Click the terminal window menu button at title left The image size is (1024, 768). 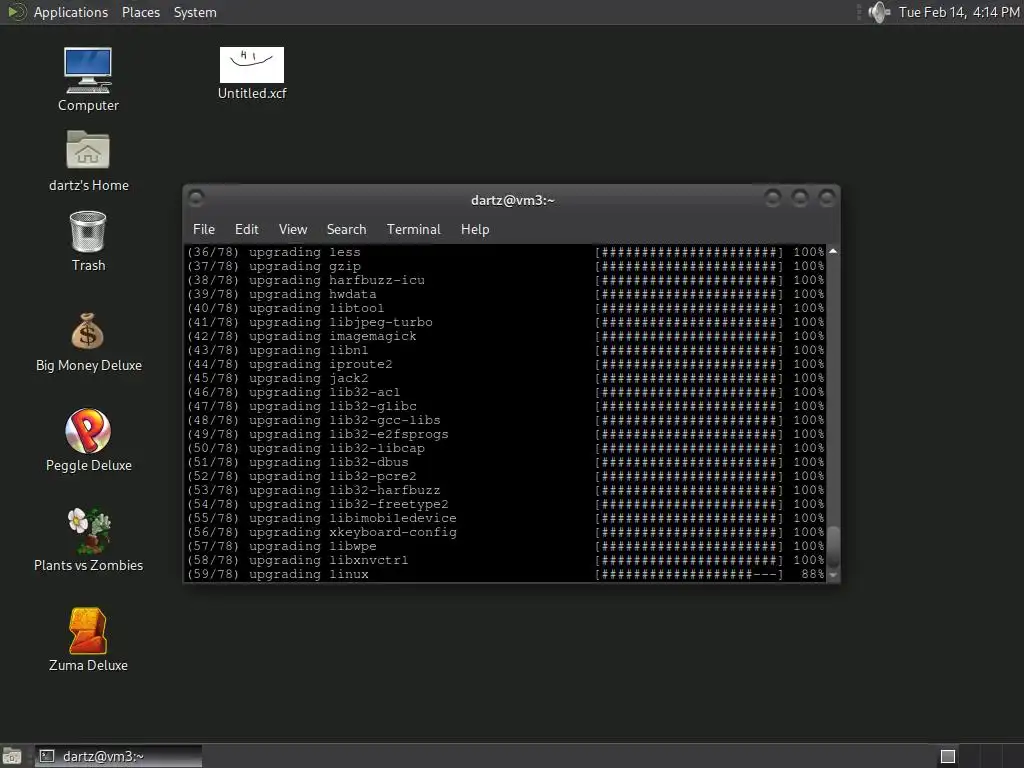tap(196, 198)
